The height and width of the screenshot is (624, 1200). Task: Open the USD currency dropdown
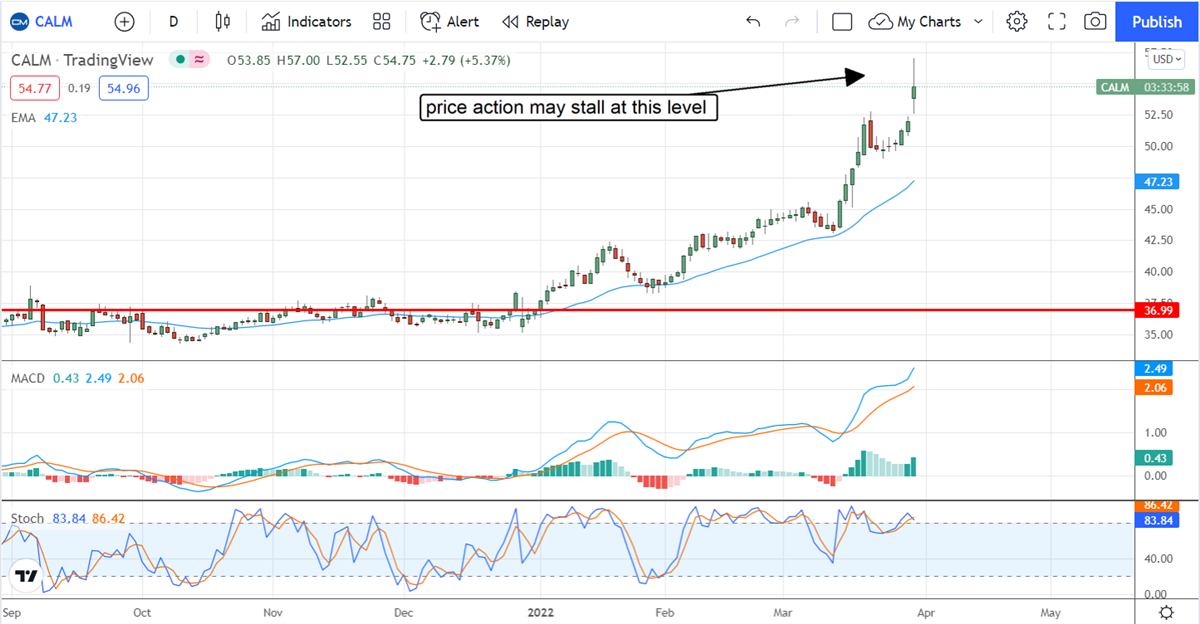[1166, 59]
